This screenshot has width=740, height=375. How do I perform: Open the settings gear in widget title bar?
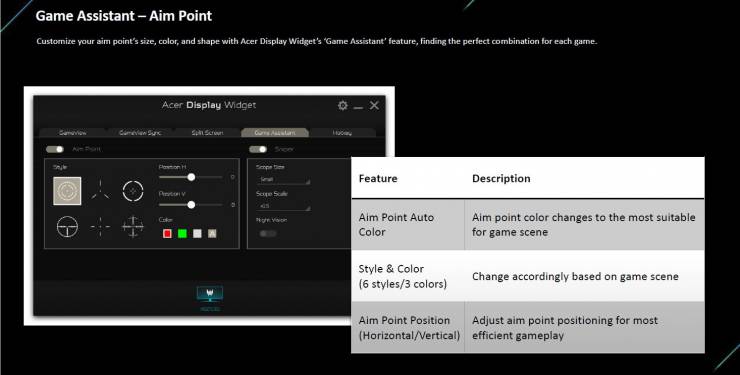(x=343, y=106)
